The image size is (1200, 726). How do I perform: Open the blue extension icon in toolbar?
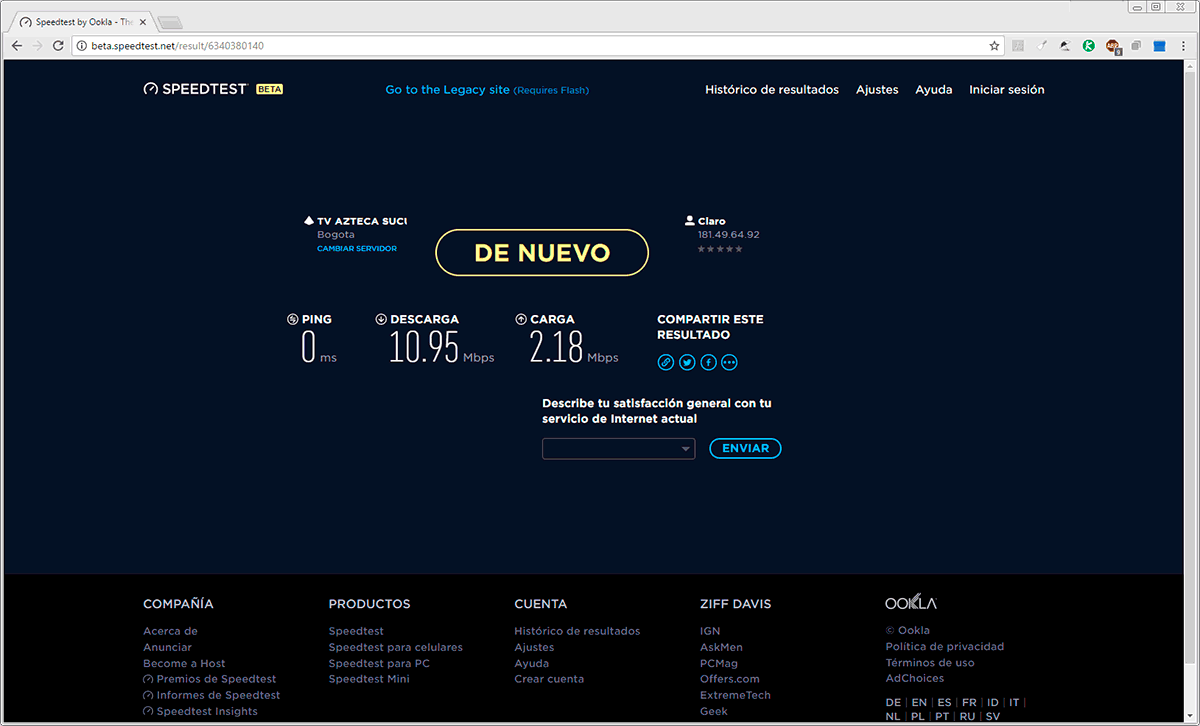pyautogui.click(x=1160, y=46)
